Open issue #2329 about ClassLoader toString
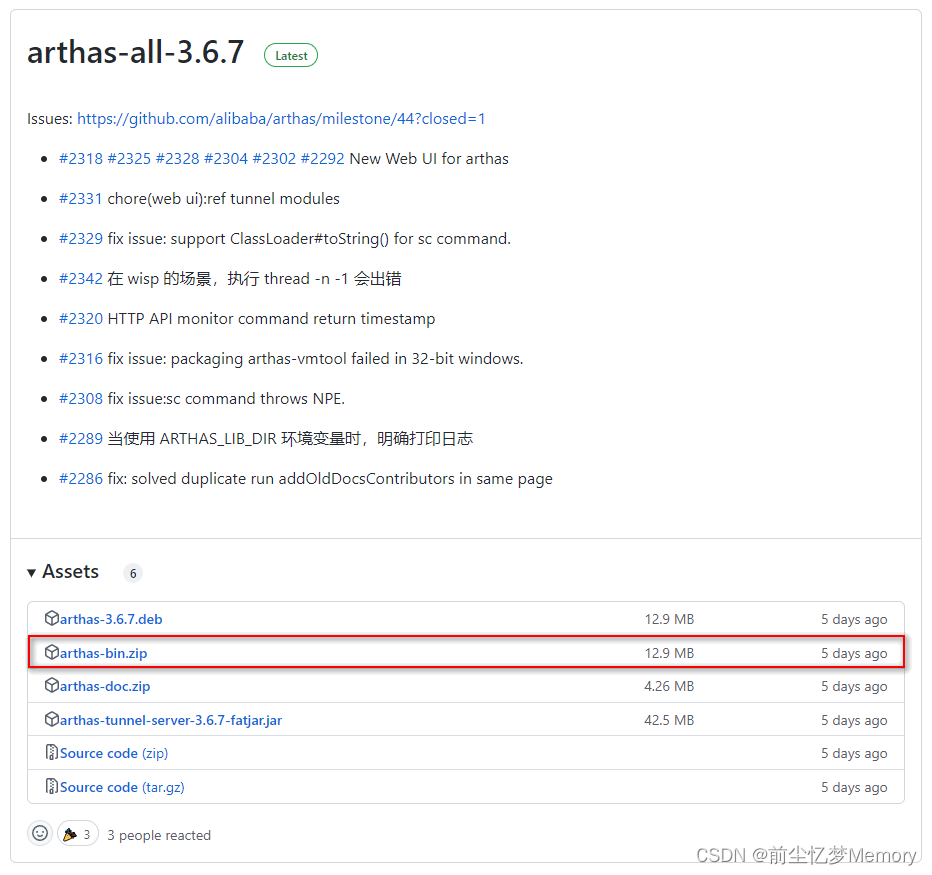932x875 pixels. pyautogui.click(x=81, y=238)
